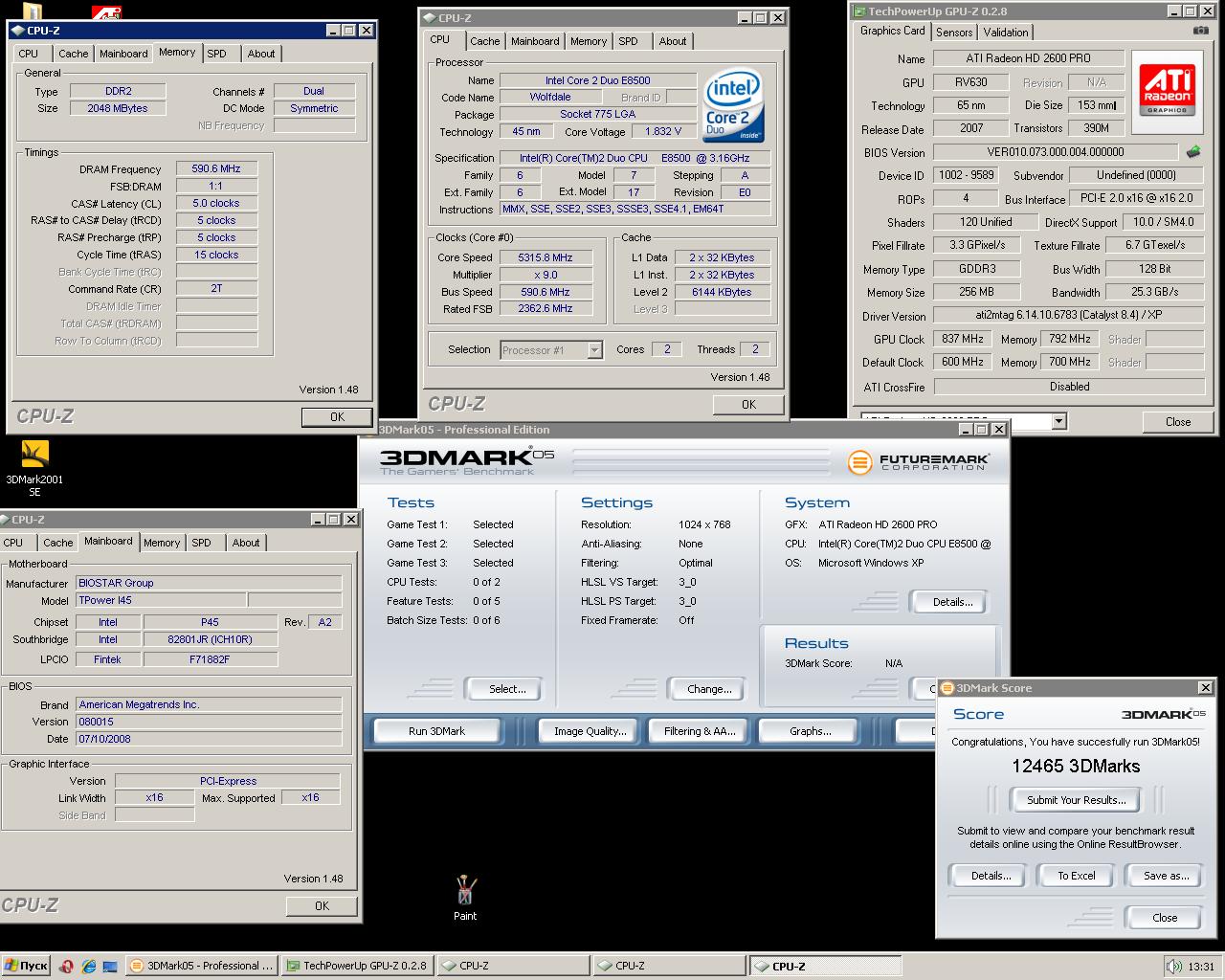Click the Driver Version field in GPU-Z
1225x980 pixels.
[x=1068, y=315]
